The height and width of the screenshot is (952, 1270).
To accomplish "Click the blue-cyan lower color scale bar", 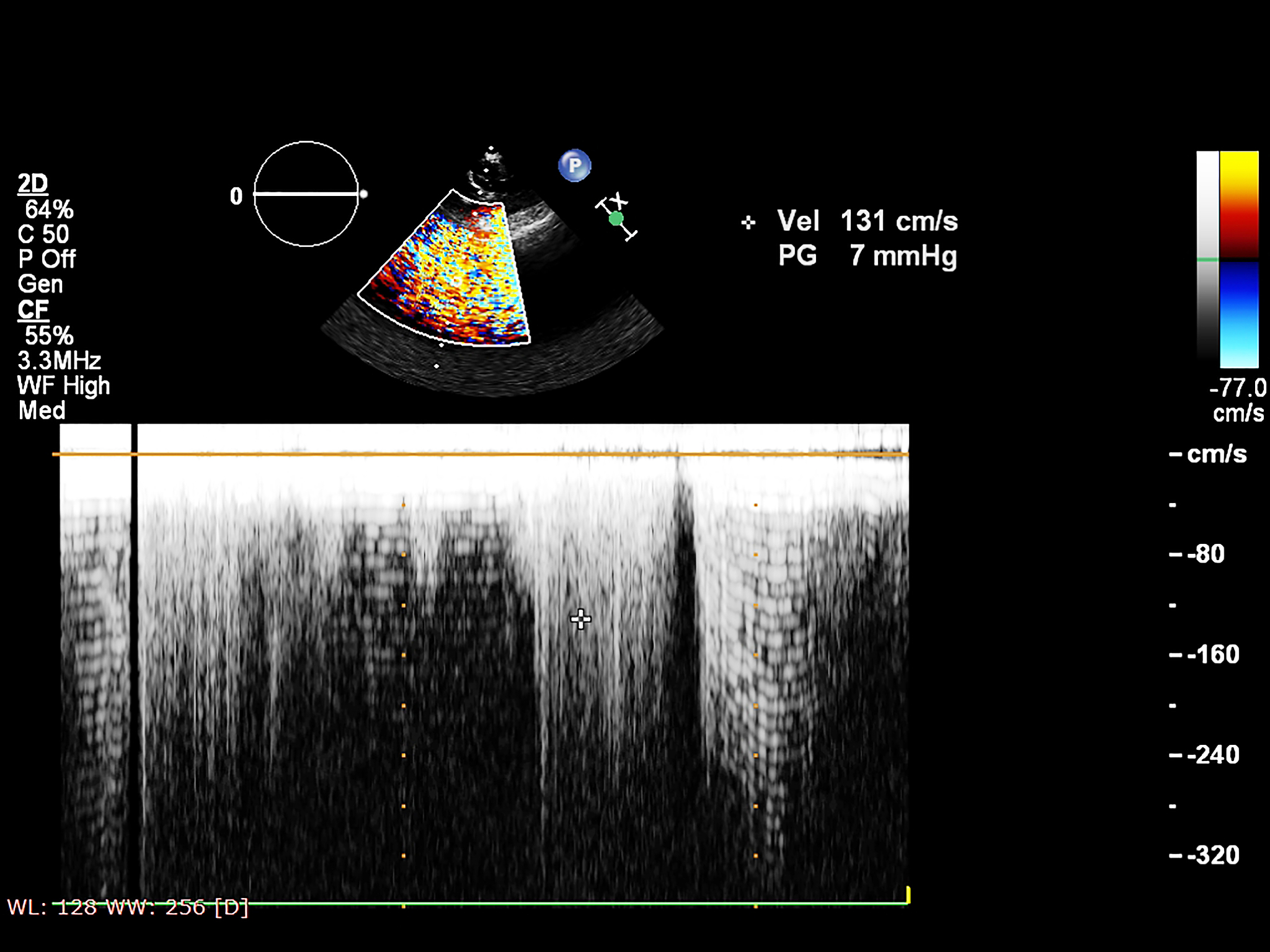I will [1238, 315].
